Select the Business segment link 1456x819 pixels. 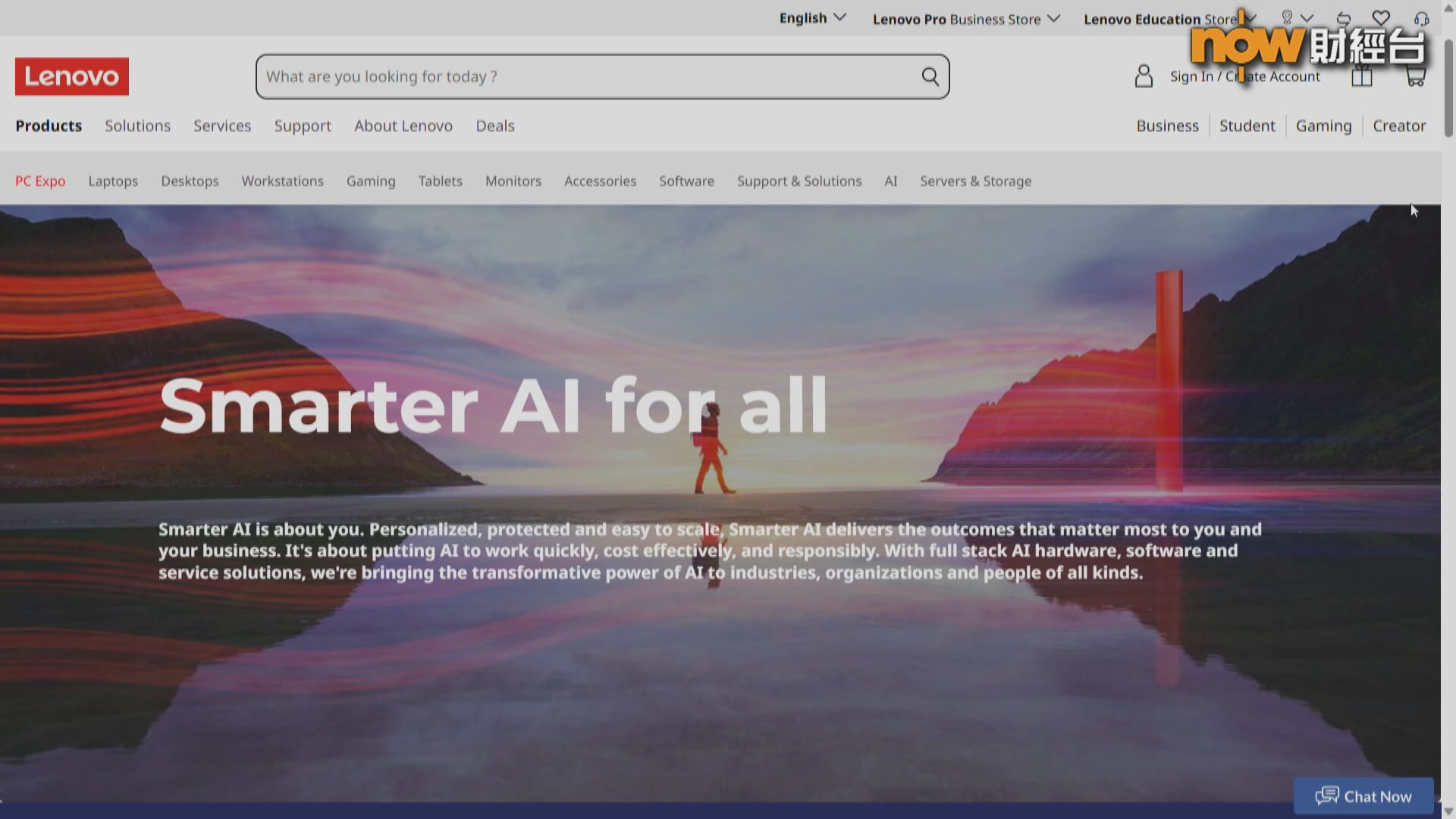click(1168, 126)
